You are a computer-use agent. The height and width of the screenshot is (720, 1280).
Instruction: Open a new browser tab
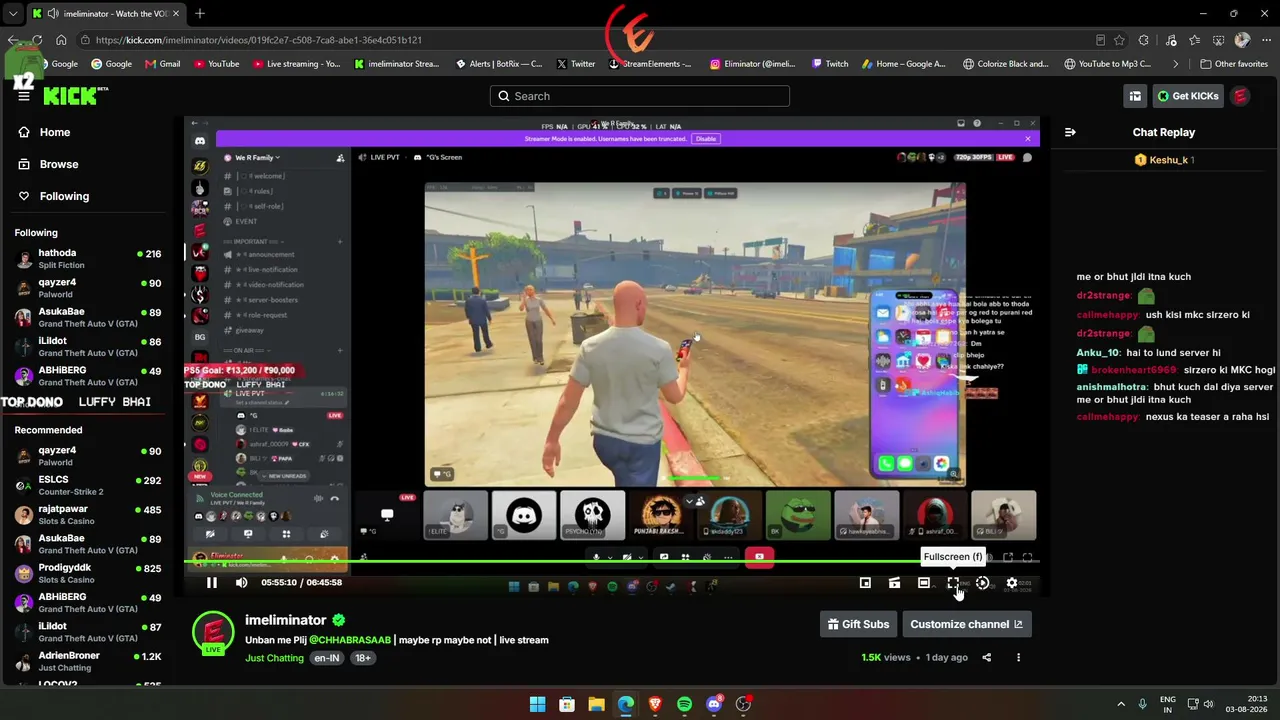[200, 14]
